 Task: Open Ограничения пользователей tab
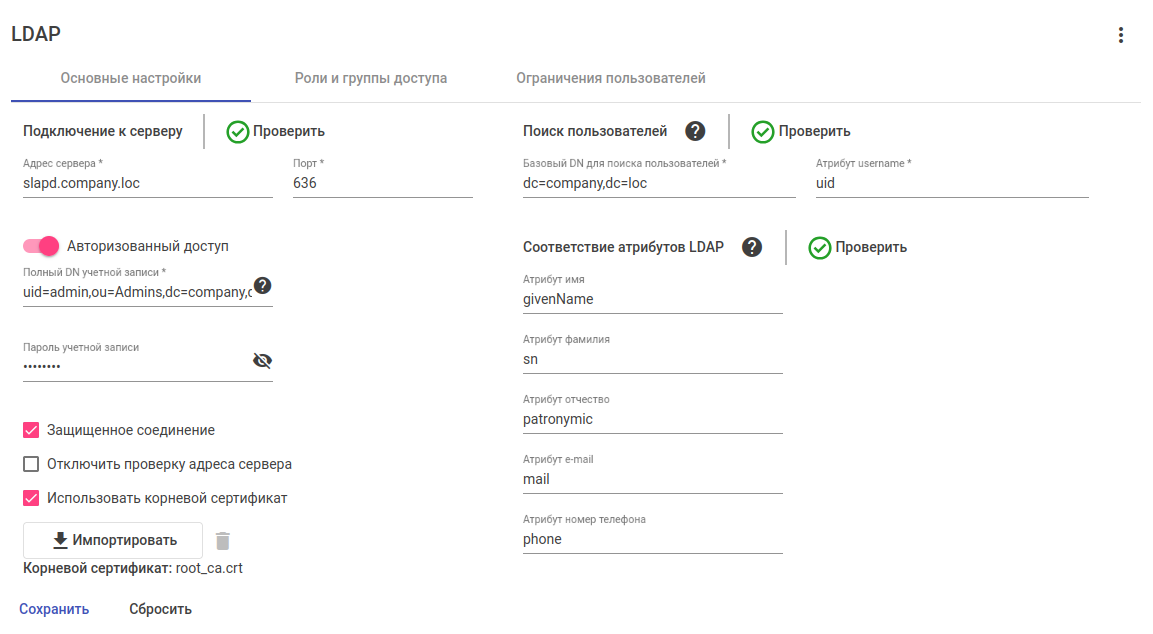point(611,78)
